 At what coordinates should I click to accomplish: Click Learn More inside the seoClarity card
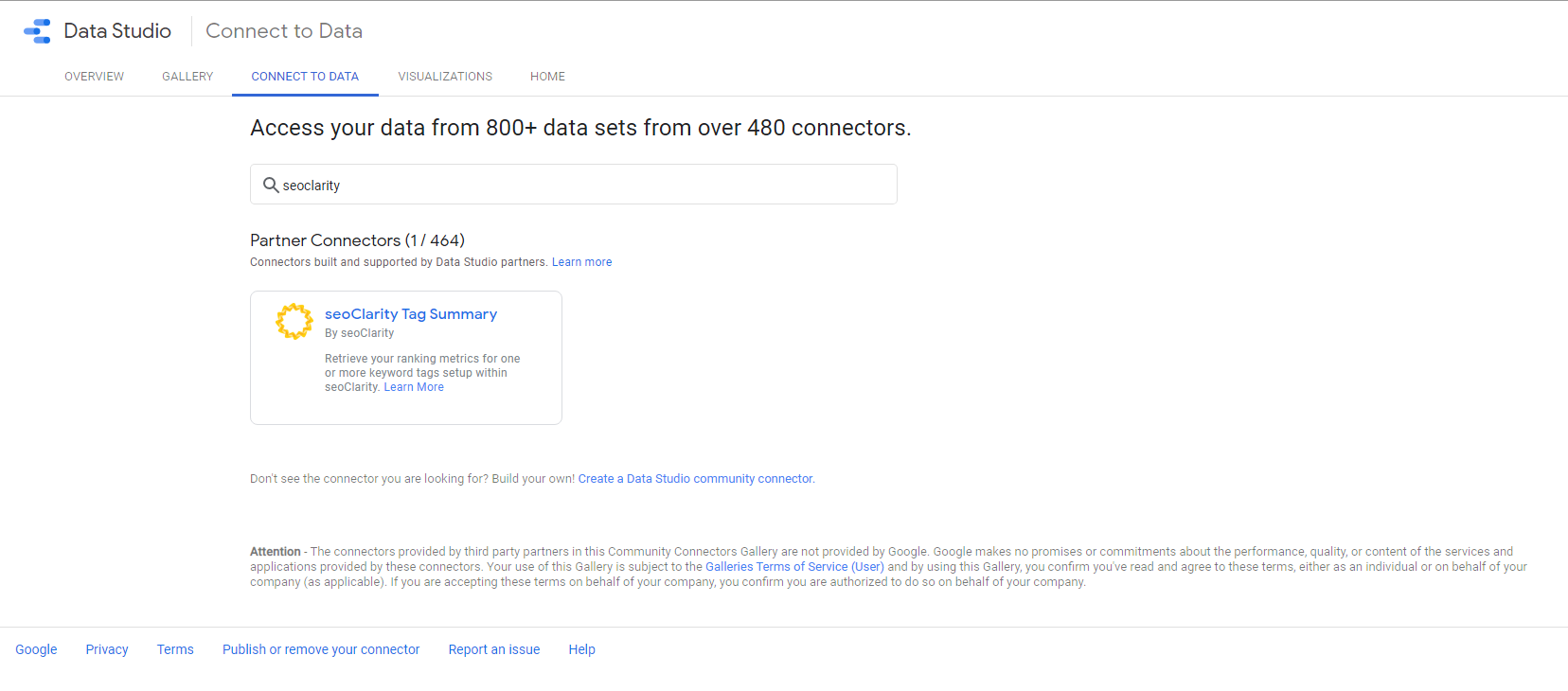coord(414,387)
